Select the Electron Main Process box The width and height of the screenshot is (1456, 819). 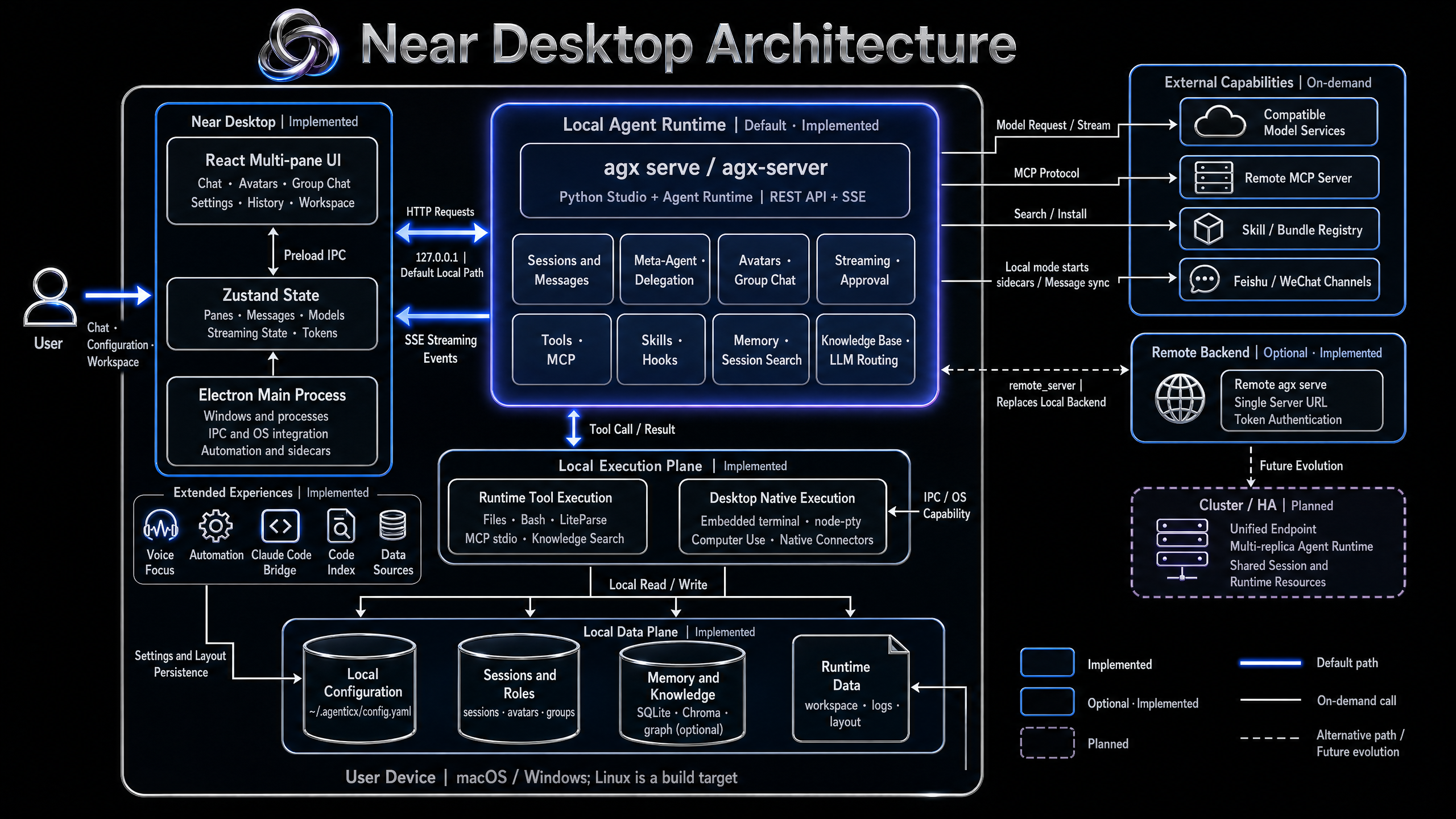pos(272,421)
